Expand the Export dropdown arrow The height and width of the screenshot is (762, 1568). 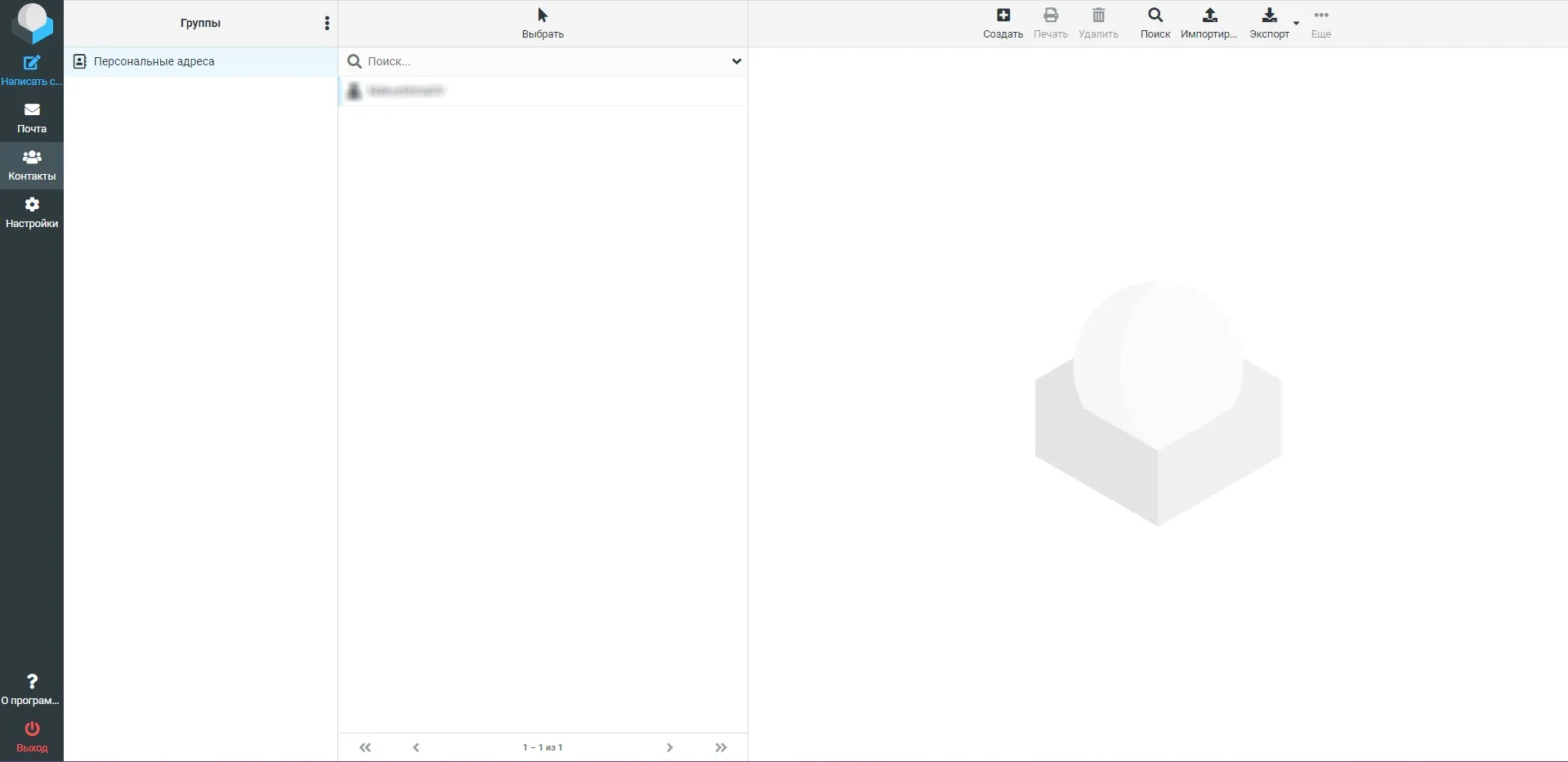pyautogui.click(x=1296, y=23)
